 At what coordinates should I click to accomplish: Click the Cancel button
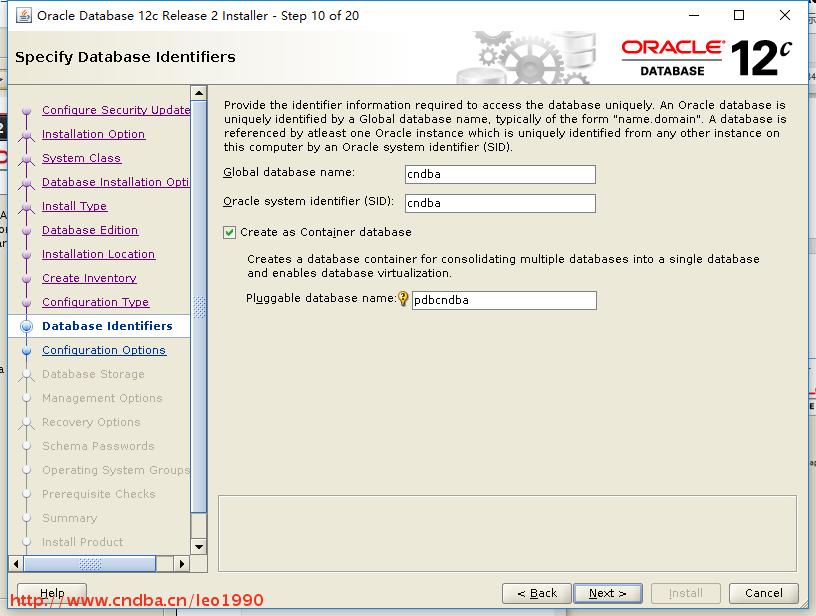point(764,594)
